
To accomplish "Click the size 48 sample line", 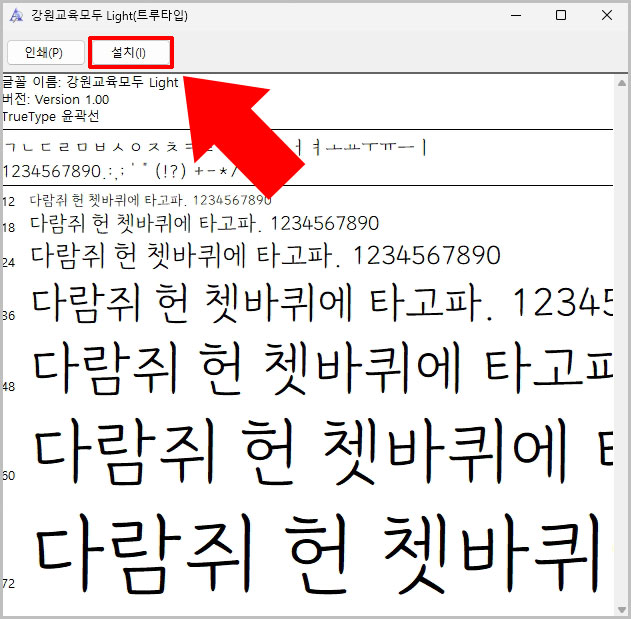I will pos(323,367).
